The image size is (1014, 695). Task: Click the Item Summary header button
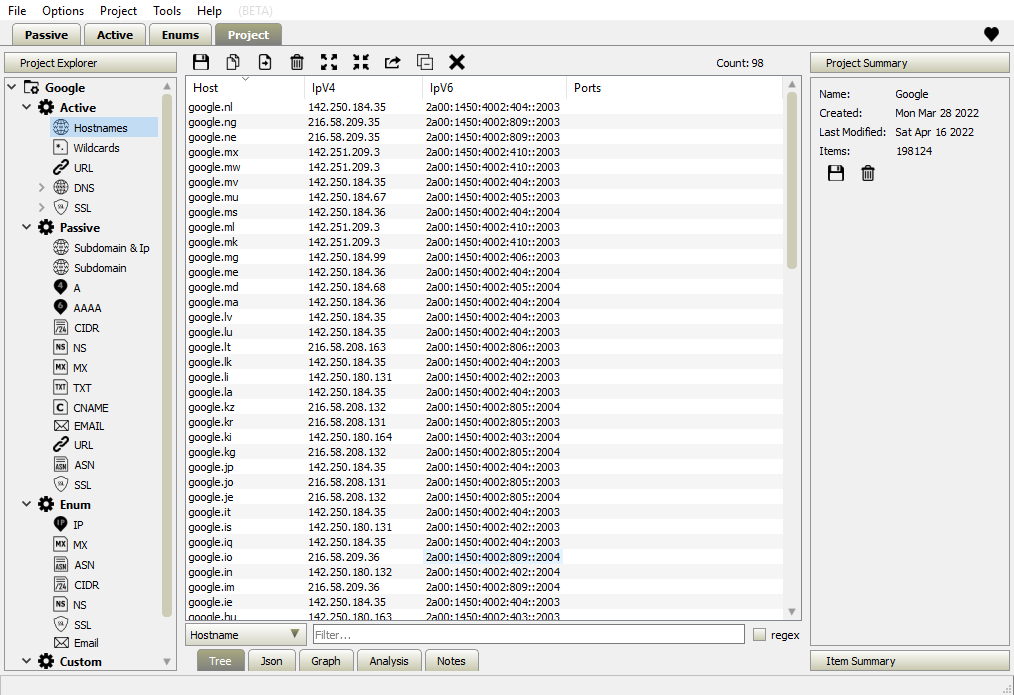pos(909,661)
